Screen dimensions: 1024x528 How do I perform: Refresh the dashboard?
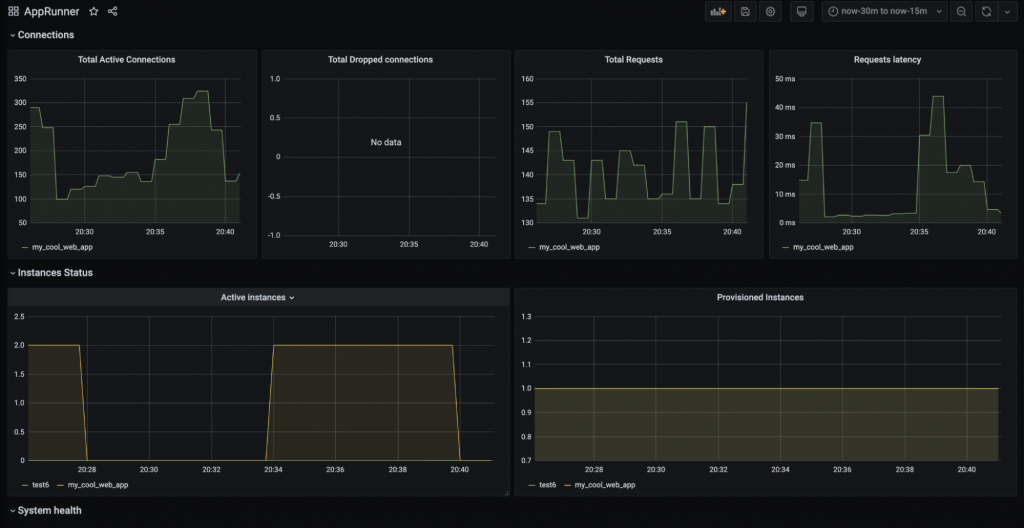click(x=986, y=11)
